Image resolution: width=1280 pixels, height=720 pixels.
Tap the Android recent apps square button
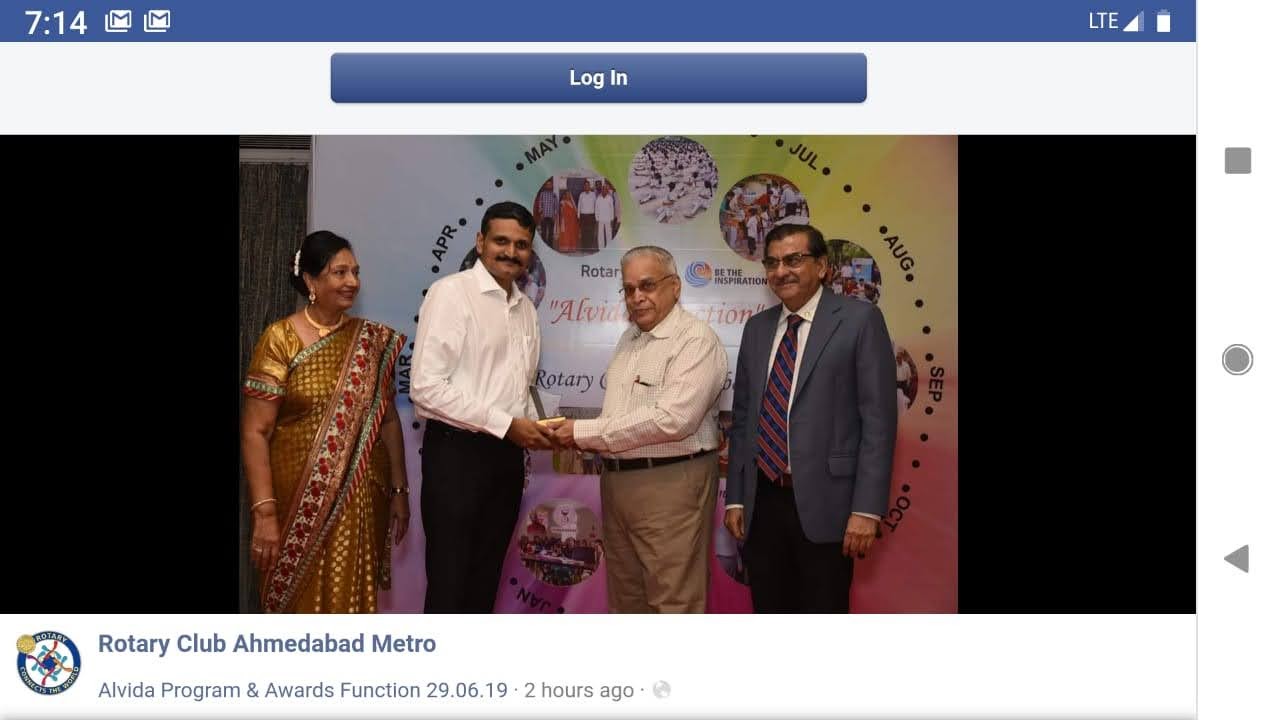point(1238,160)
